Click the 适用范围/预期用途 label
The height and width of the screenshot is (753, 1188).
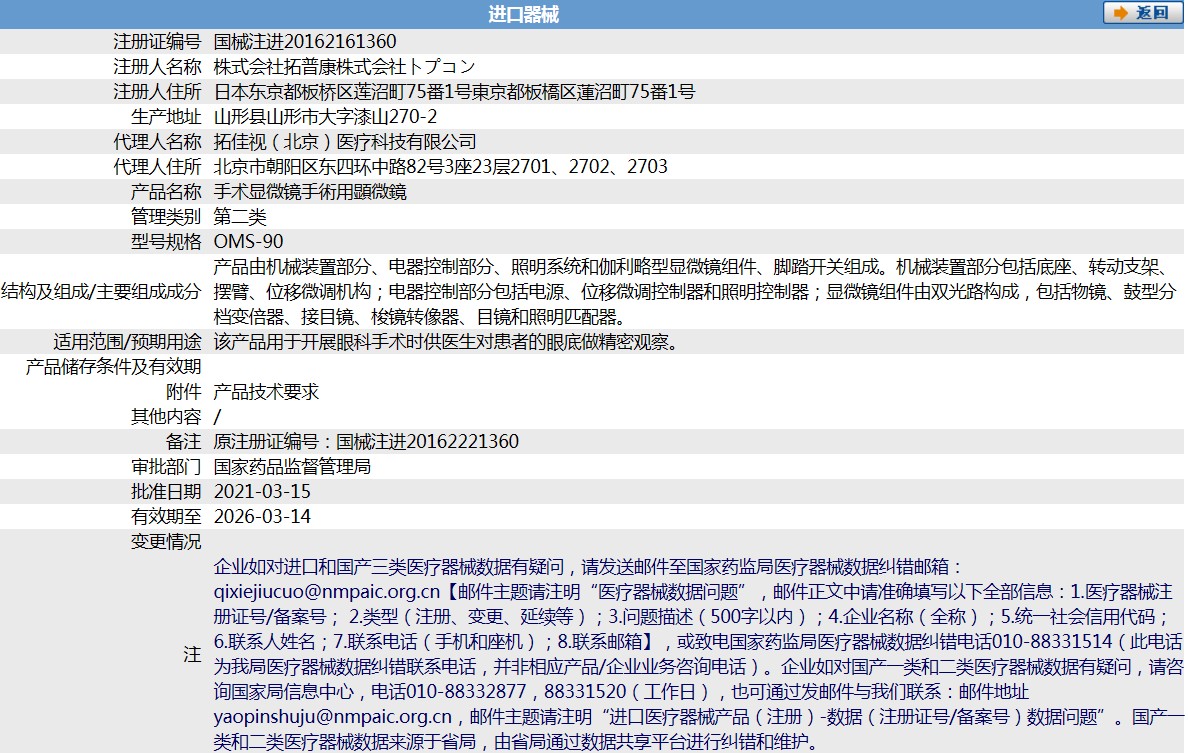click(127, 342)
